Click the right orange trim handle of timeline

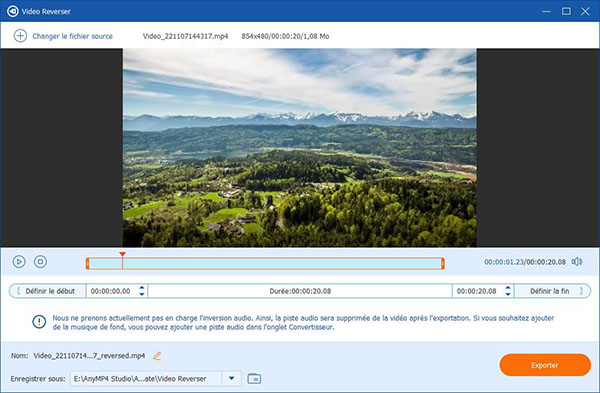443,263
